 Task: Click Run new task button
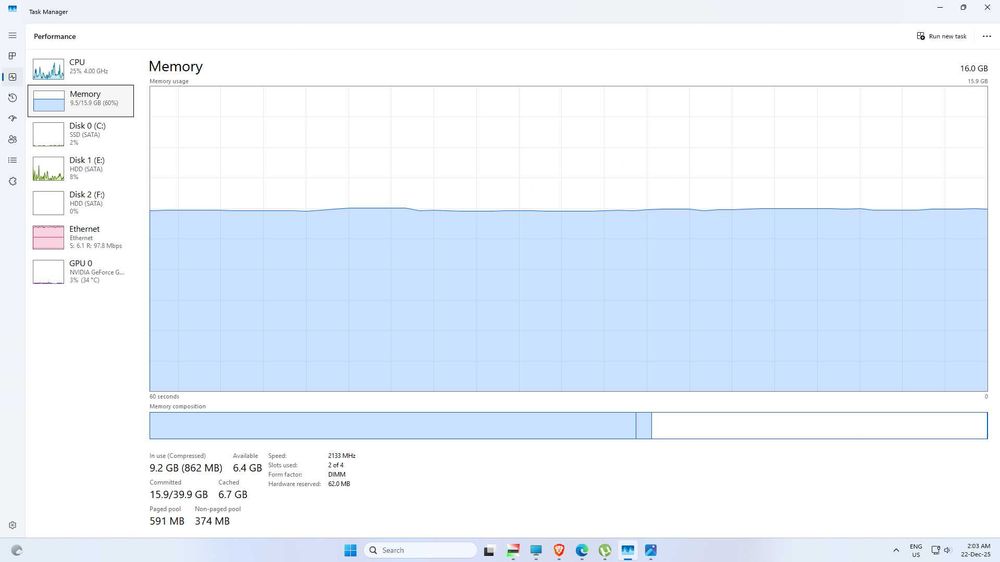coord(941,36)
